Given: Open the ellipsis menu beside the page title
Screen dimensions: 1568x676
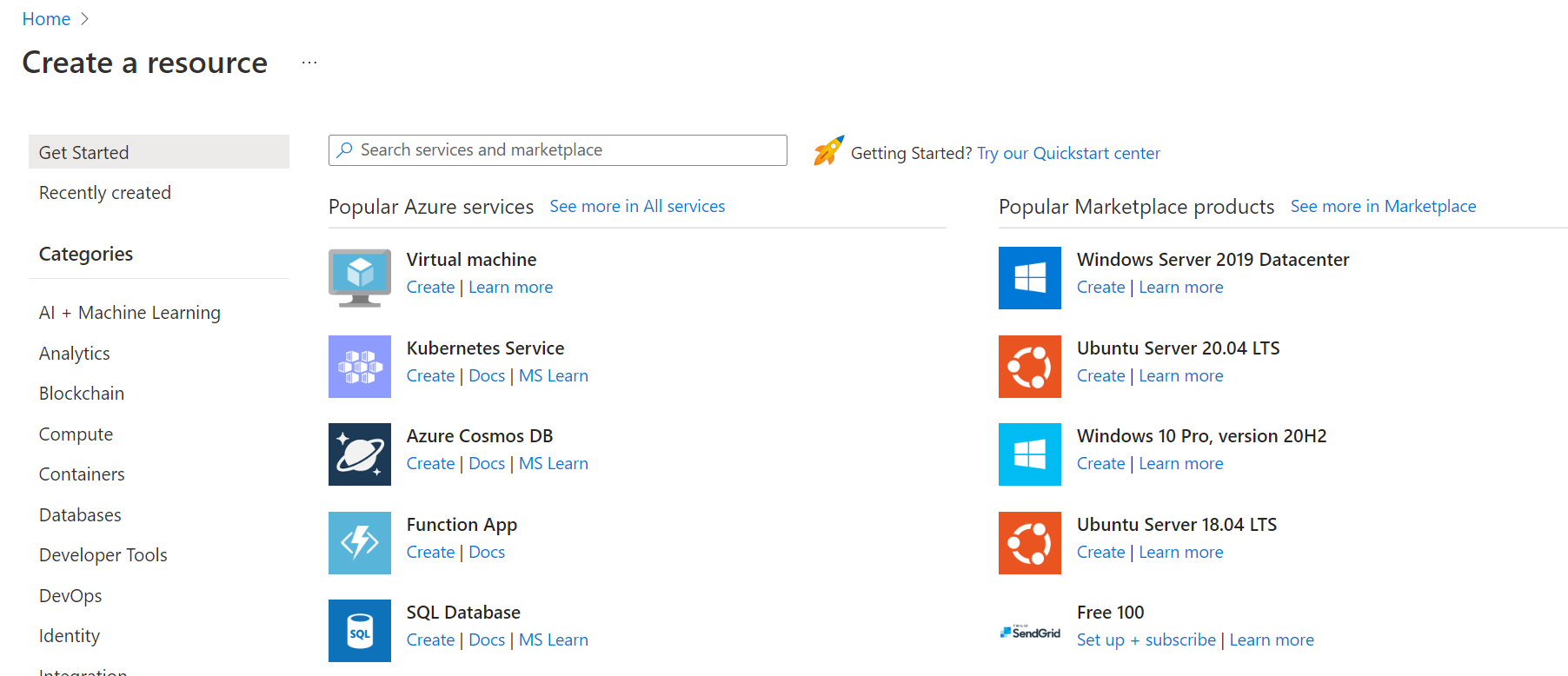Looking at the screenshot, I should (309, 63).
